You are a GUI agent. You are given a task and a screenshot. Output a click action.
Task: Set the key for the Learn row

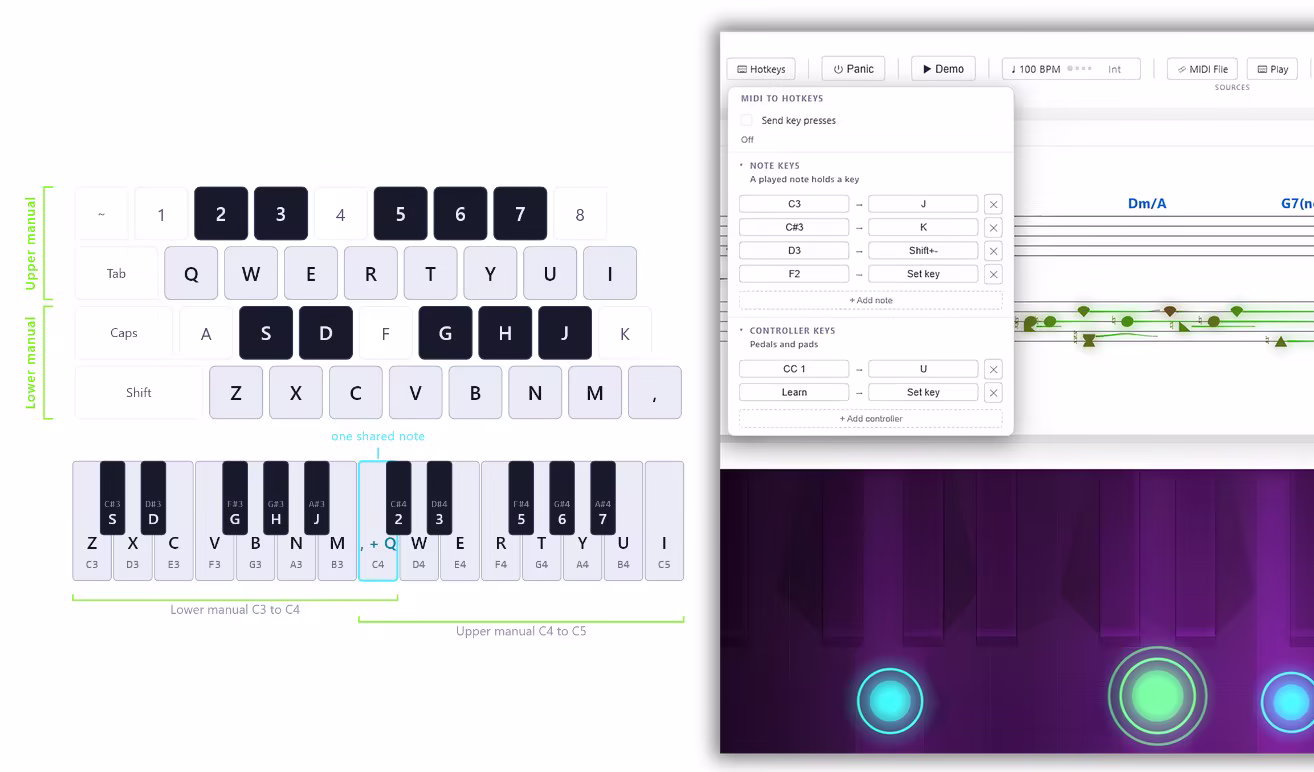(923, 392)
